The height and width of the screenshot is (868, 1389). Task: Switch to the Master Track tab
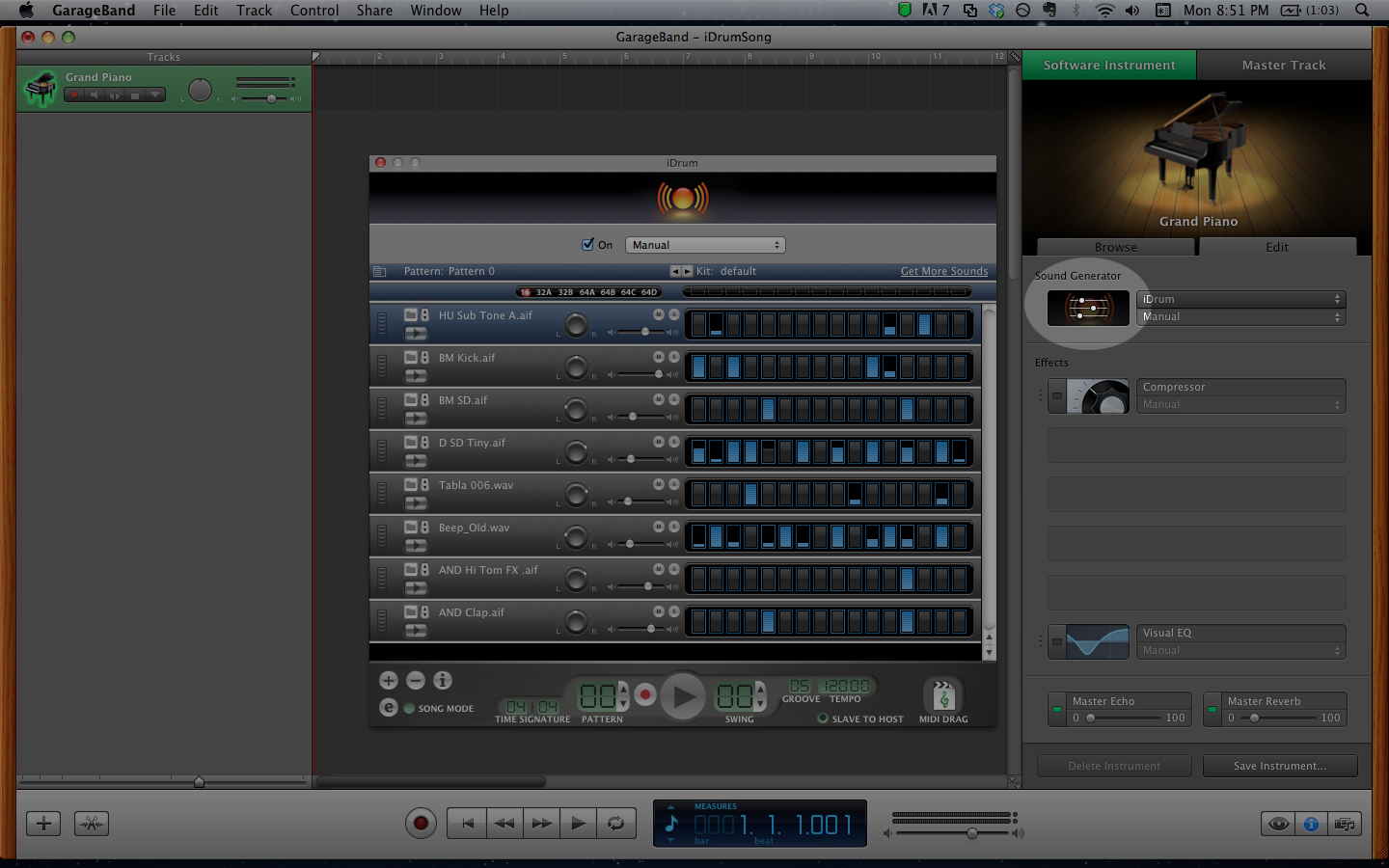point(1283,66)
